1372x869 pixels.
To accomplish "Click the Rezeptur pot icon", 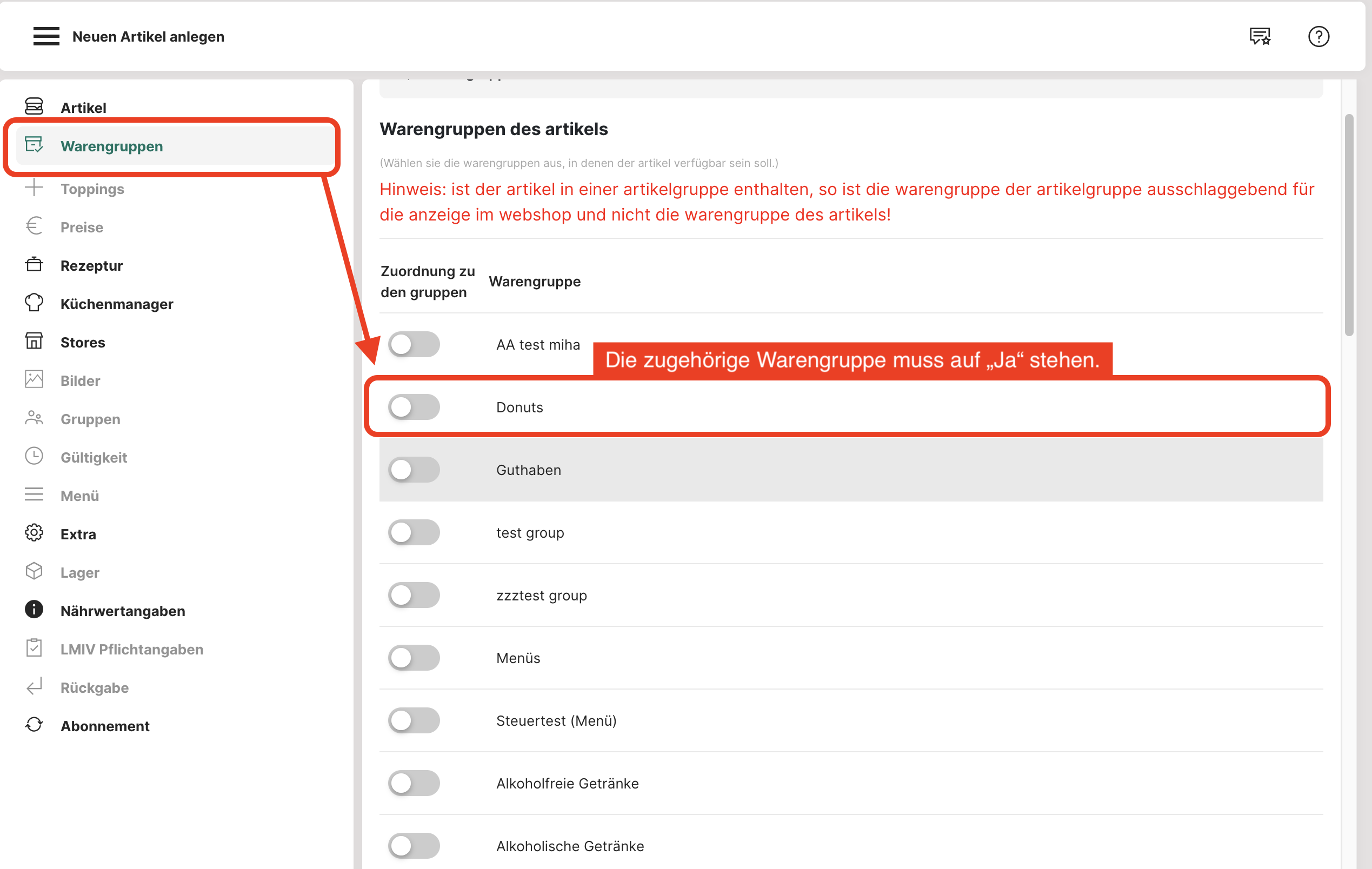I will point(34,265).
